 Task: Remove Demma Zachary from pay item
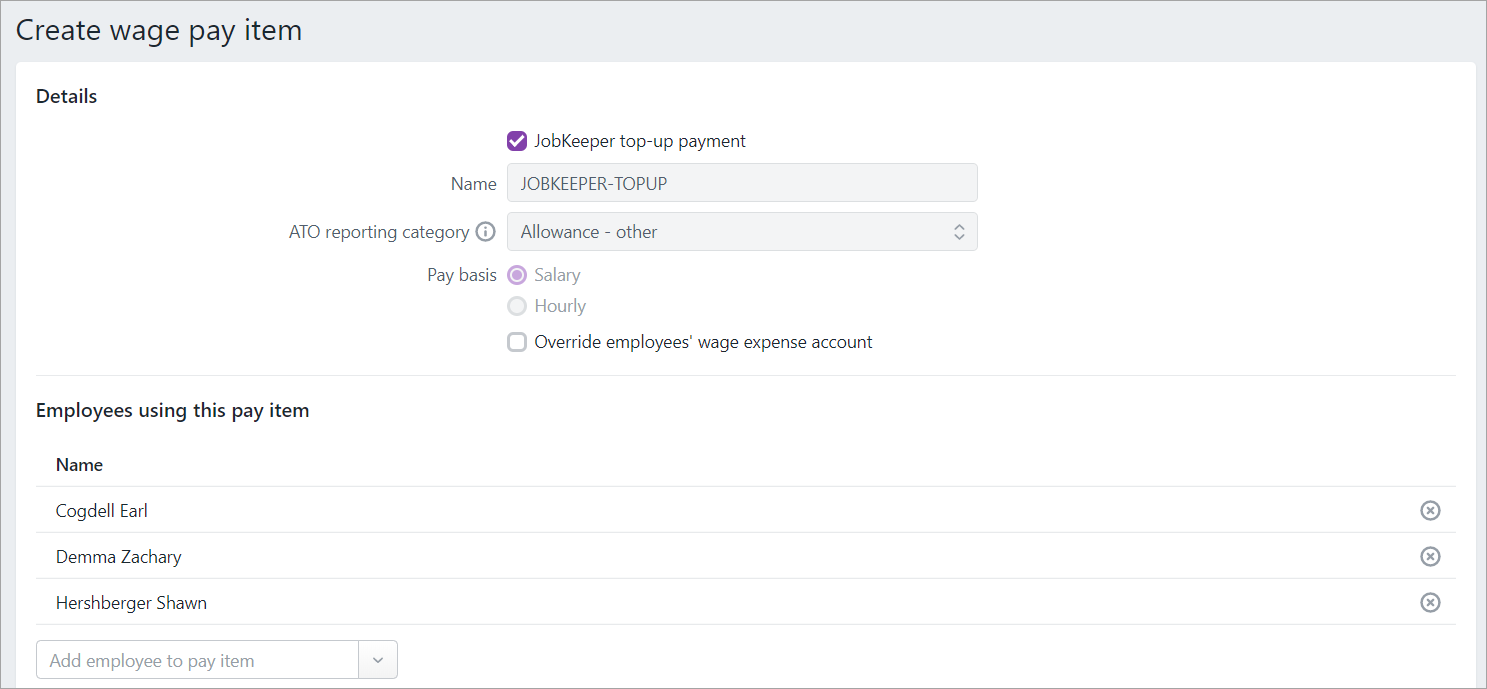tap(1430, 557)
